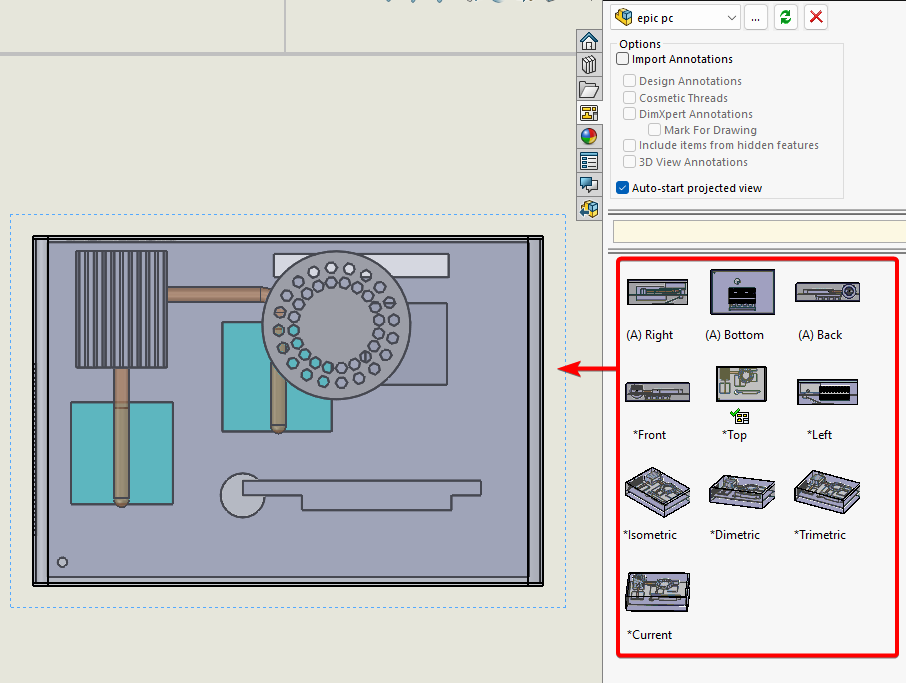Click the *Isometric label text
Image resolution: width=906 pixels, height=683 pixels.
tap(650, 534)
